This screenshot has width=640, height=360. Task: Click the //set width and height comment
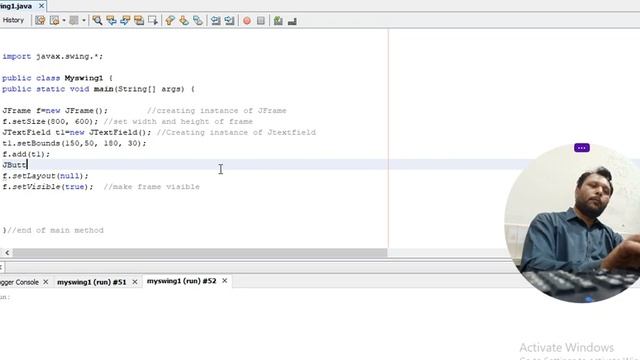click(178, 122)
